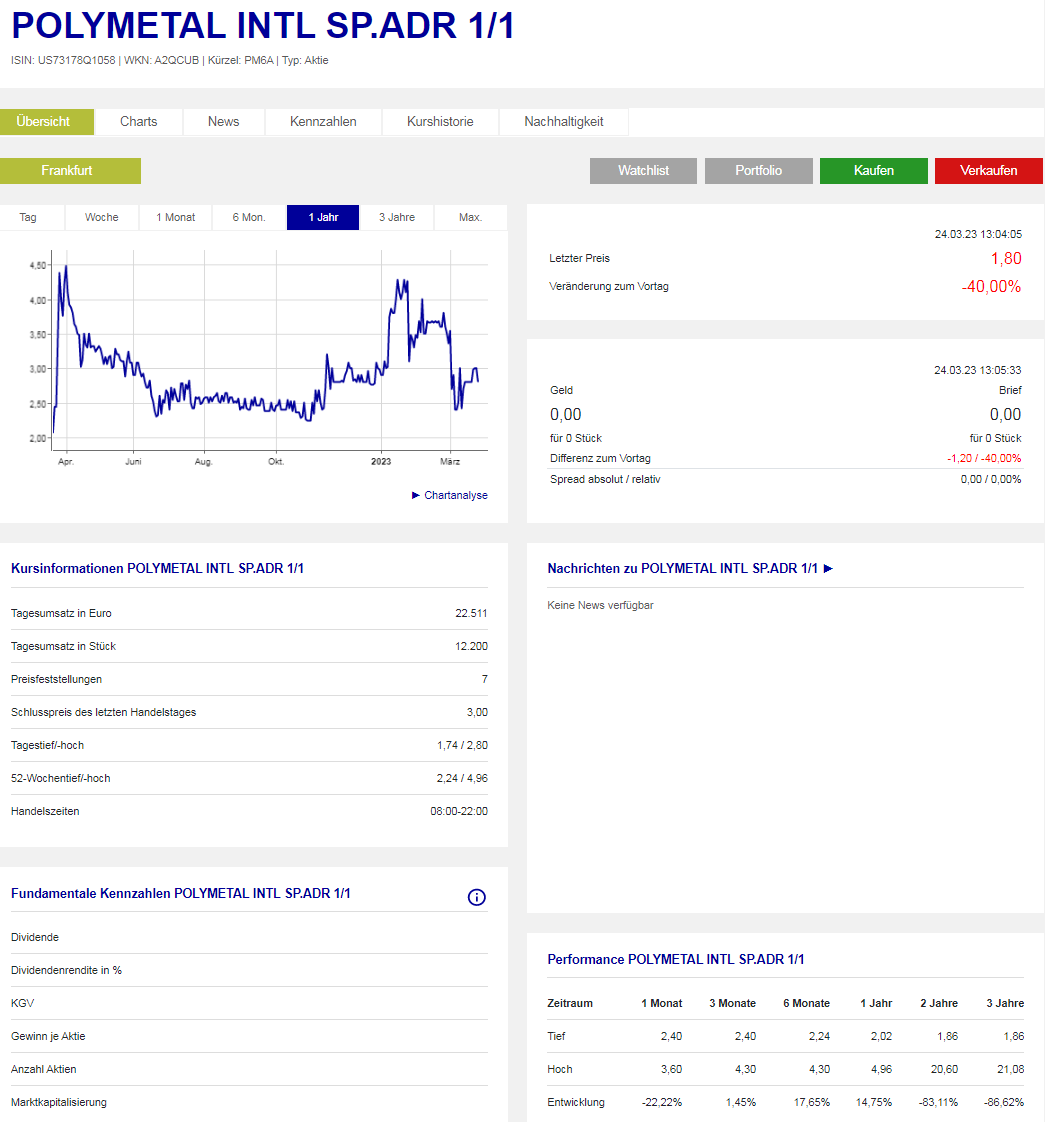Click the info icon beside Fundamentale Kennzahlen

[477, 897]
